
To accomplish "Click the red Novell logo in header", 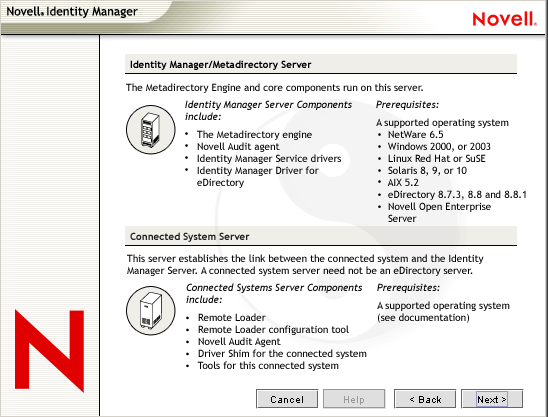I will click(504, 19).
